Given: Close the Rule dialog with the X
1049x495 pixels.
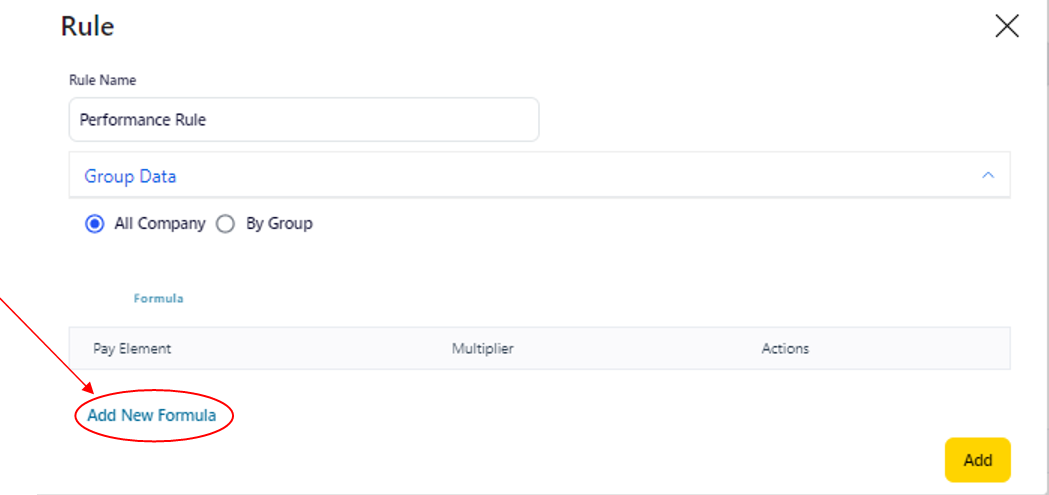Looking at the screenshot, I should 1006,27.
